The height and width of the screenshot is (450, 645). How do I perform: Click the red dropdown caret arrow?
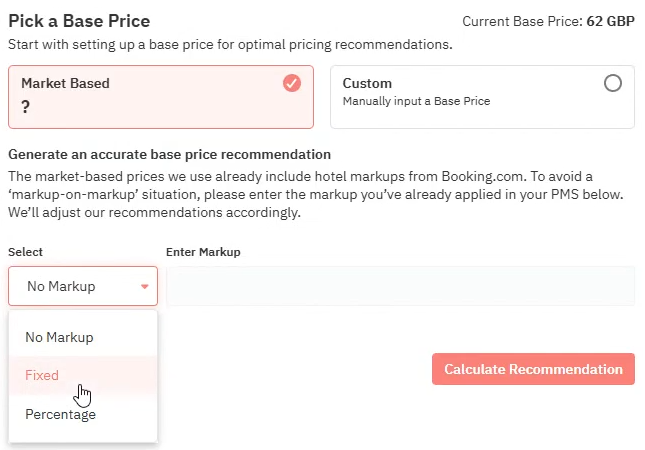pyautogui.click(x=145, y=287)
